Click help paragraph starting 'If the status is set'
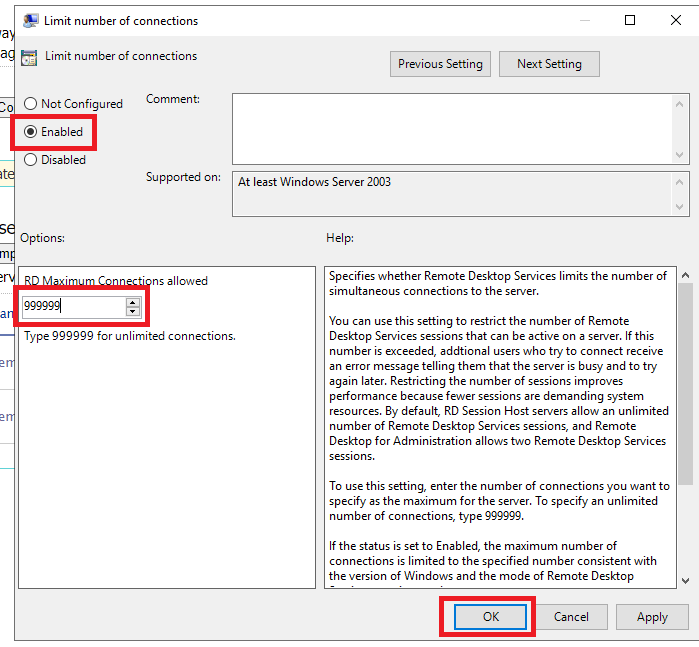Image resolution: width=699 pixels, height=647 pixels. [x=493, y=561]
